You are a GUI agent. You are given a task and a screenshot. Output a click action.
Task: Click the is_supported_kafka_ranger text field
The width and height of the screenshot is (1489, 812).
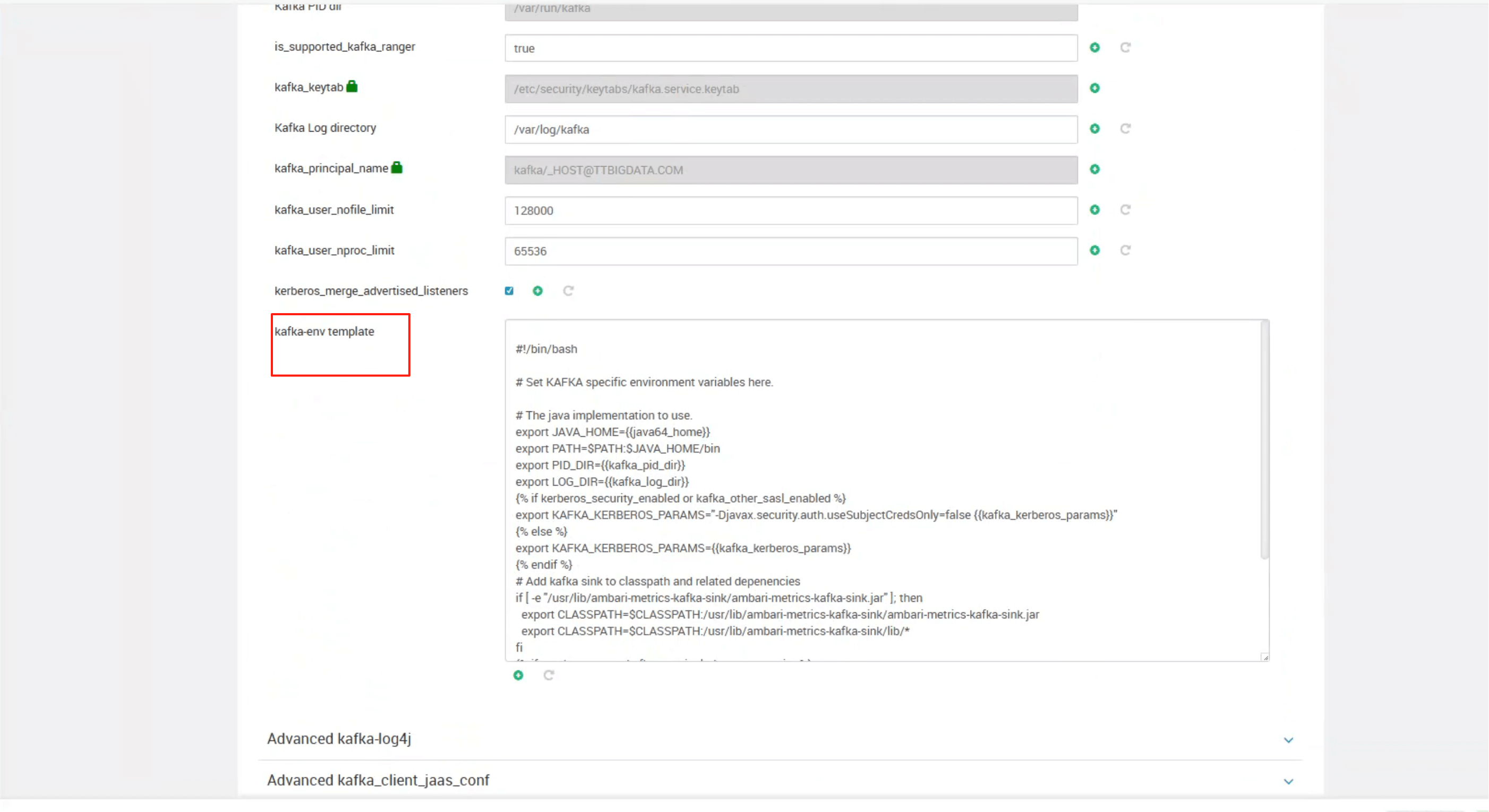[x=790, y=48]
